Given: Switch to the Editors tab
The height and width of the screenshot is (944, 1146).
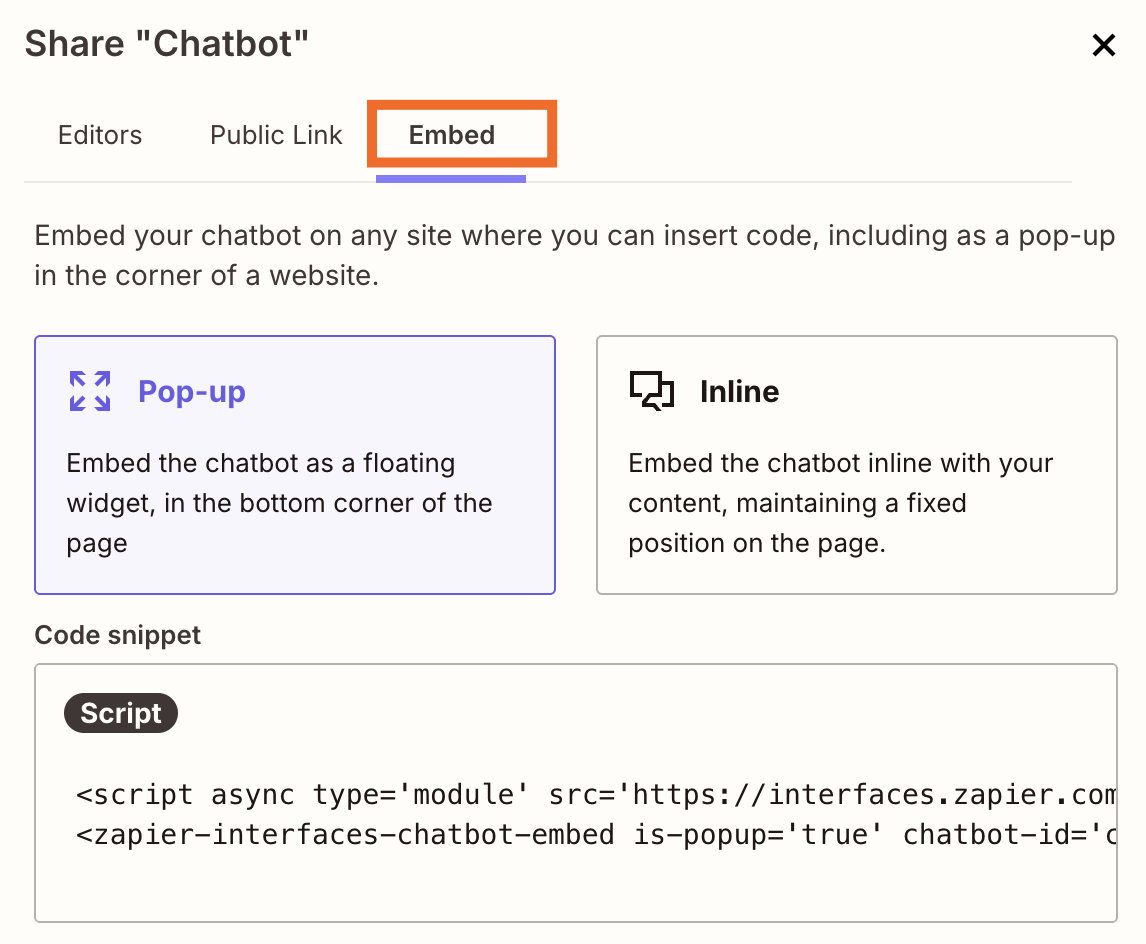Looking at the screenshot, I should coord(99,135).
